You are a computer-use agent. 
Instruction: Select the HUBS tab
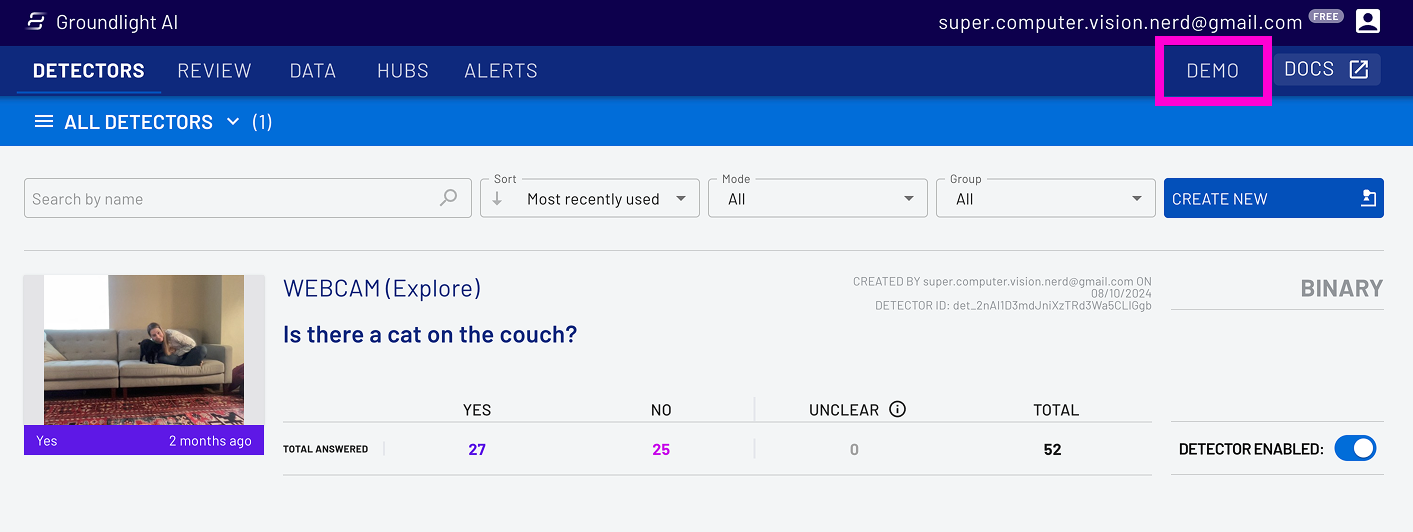click(x=403, y=71)
